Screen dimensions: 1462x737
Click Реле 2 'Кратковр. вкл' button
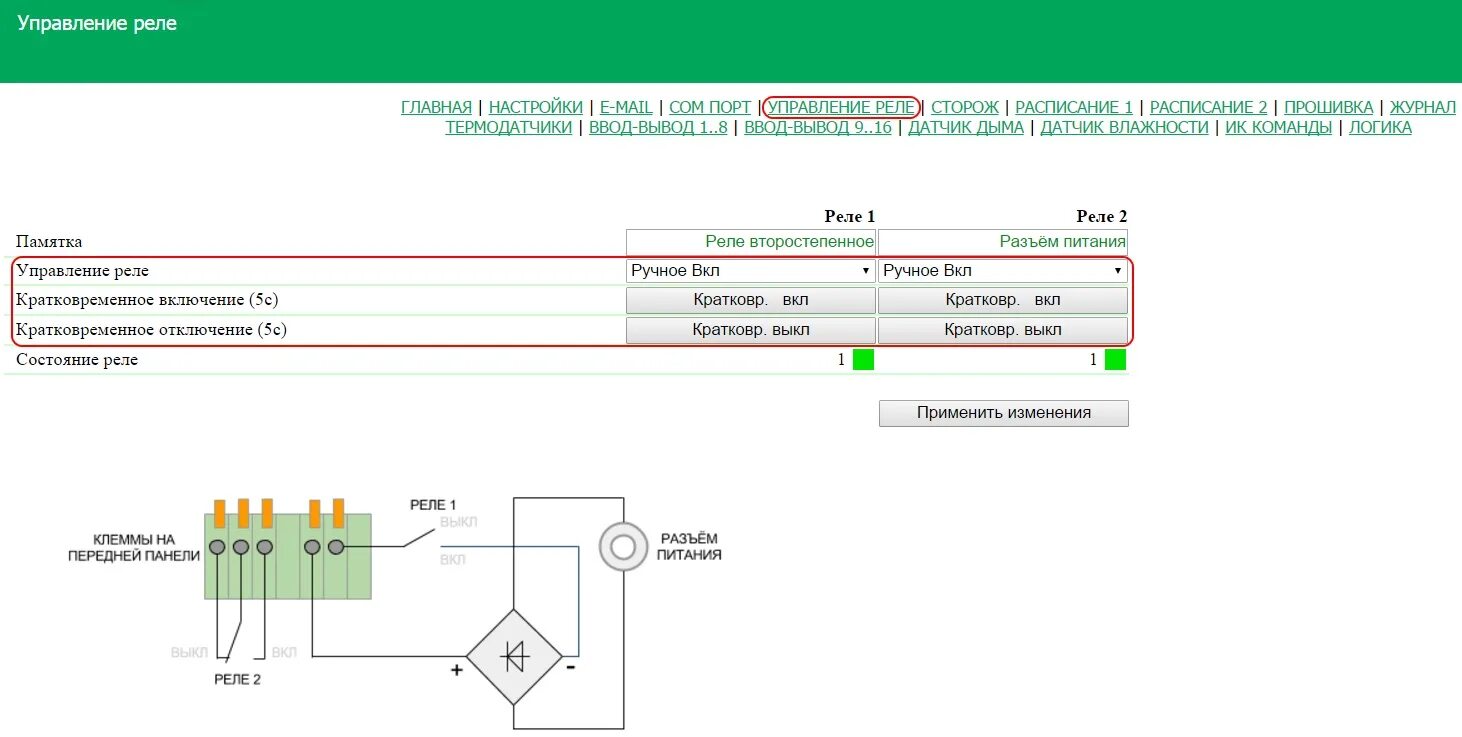pyautogui.click(x=1003, y=300)
